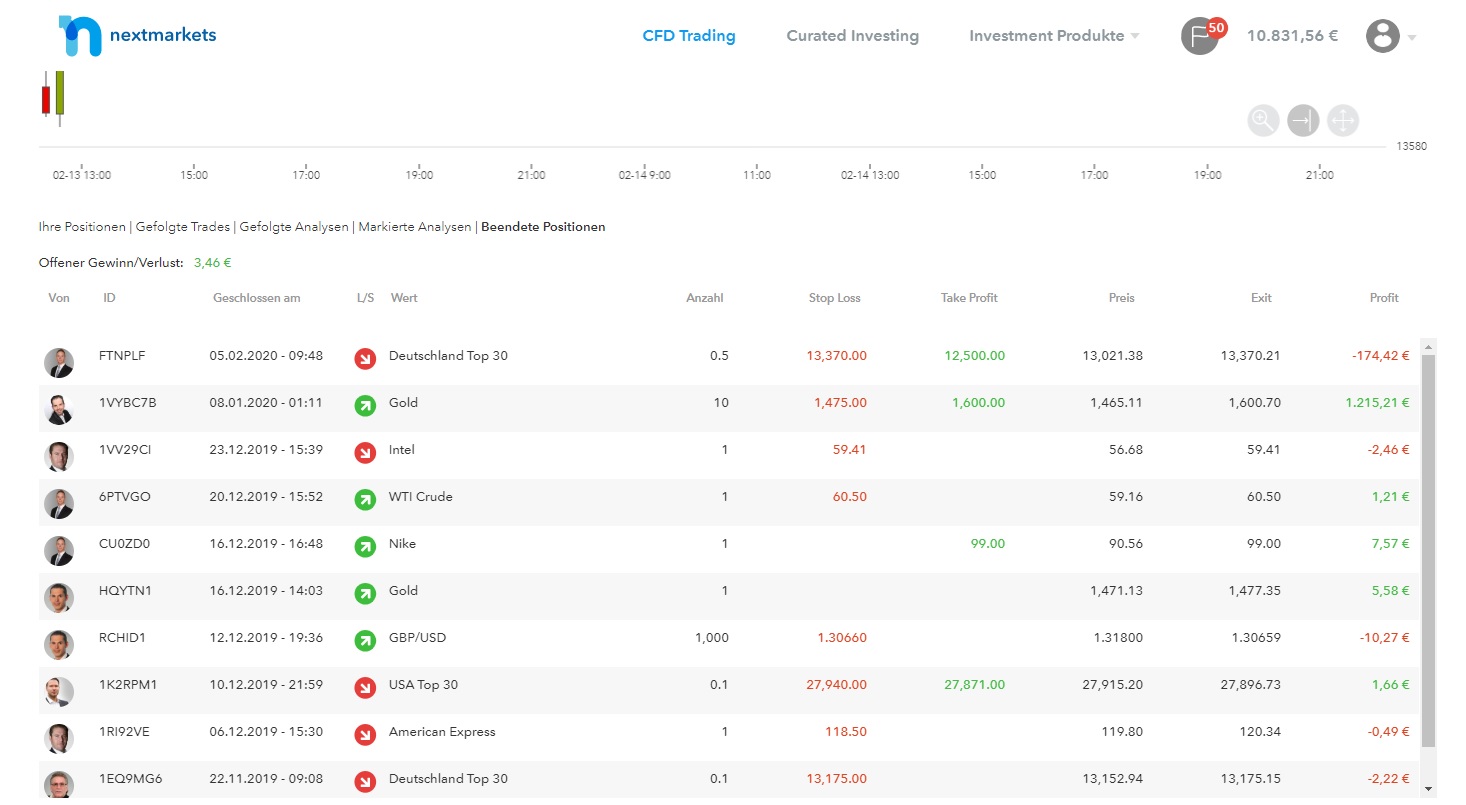Open the notifications flag icon with badge 50
This screenshot has width=1466, height=805.
pos(1202,36)
